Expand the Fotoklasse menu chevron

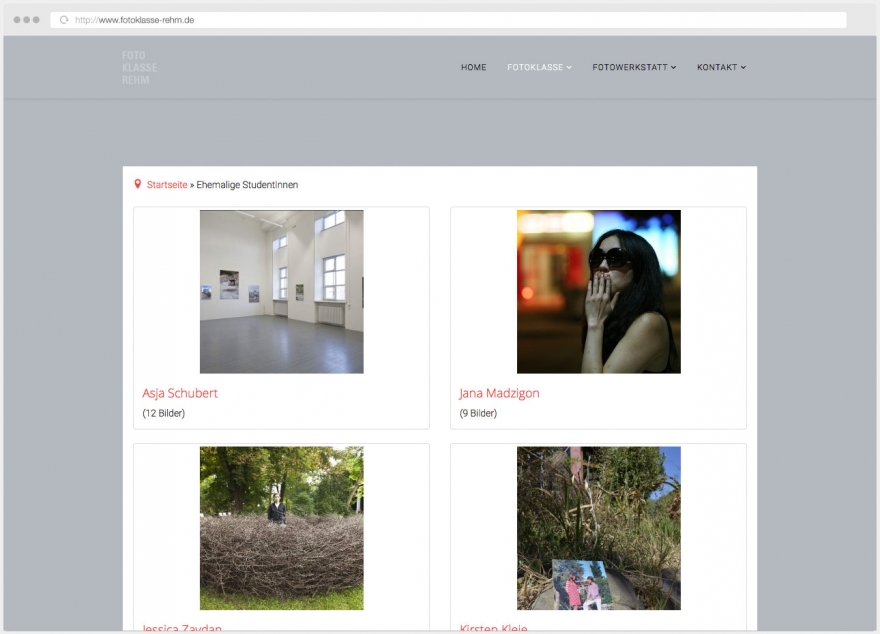tap(569, 67)
